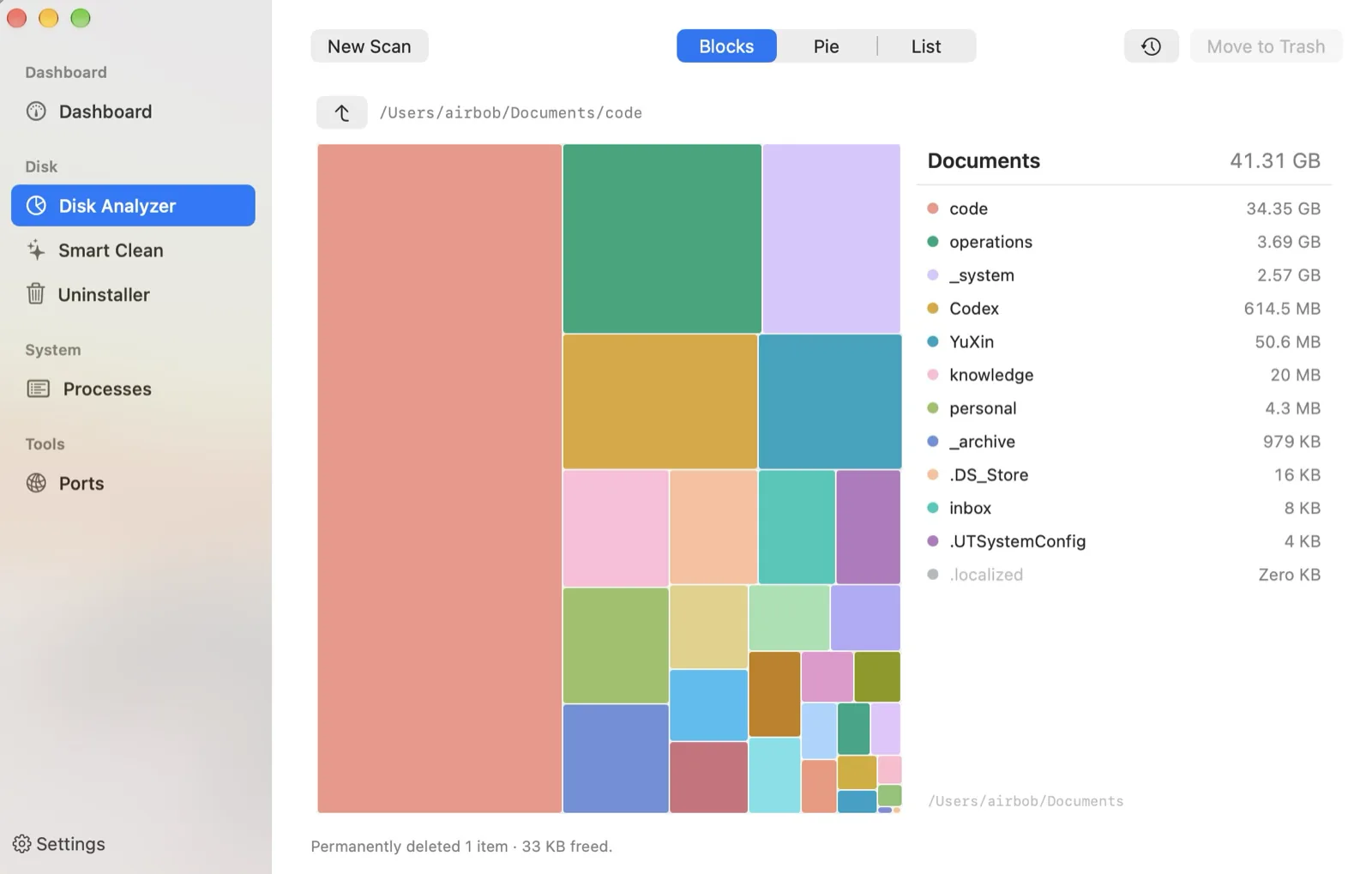The height and width of the screenshot is (874, 1372).
Task: Select Uninstaller in the sidebar
Action: click(x=133, y=294)
